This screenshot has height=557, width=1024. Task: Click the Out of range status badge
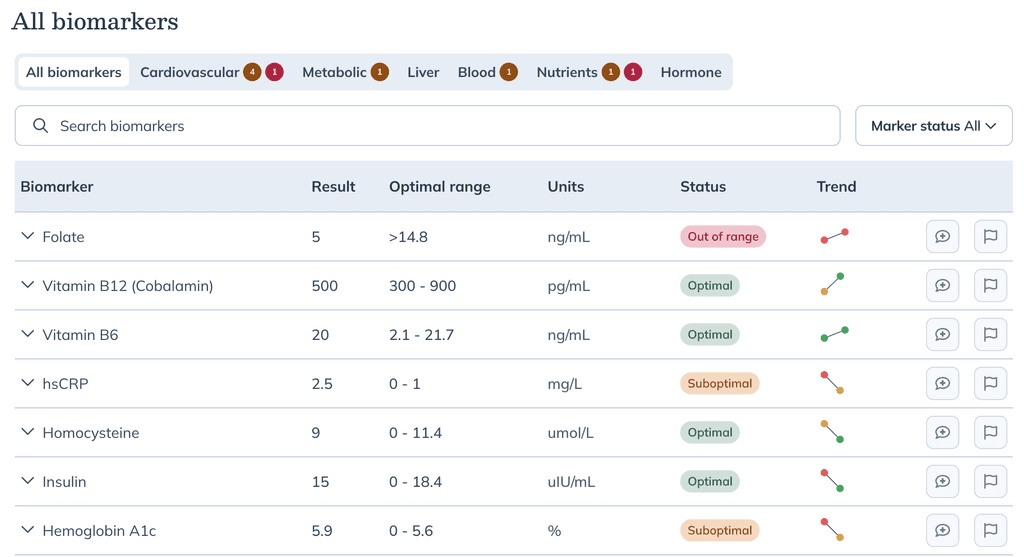[x=723, y=236]
